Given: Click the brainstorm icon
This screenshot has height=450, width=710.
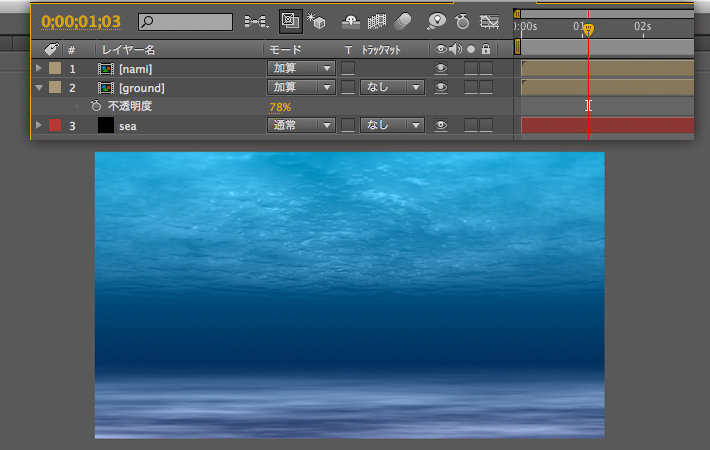Looking at the screenshot, I should coord(437,21).
